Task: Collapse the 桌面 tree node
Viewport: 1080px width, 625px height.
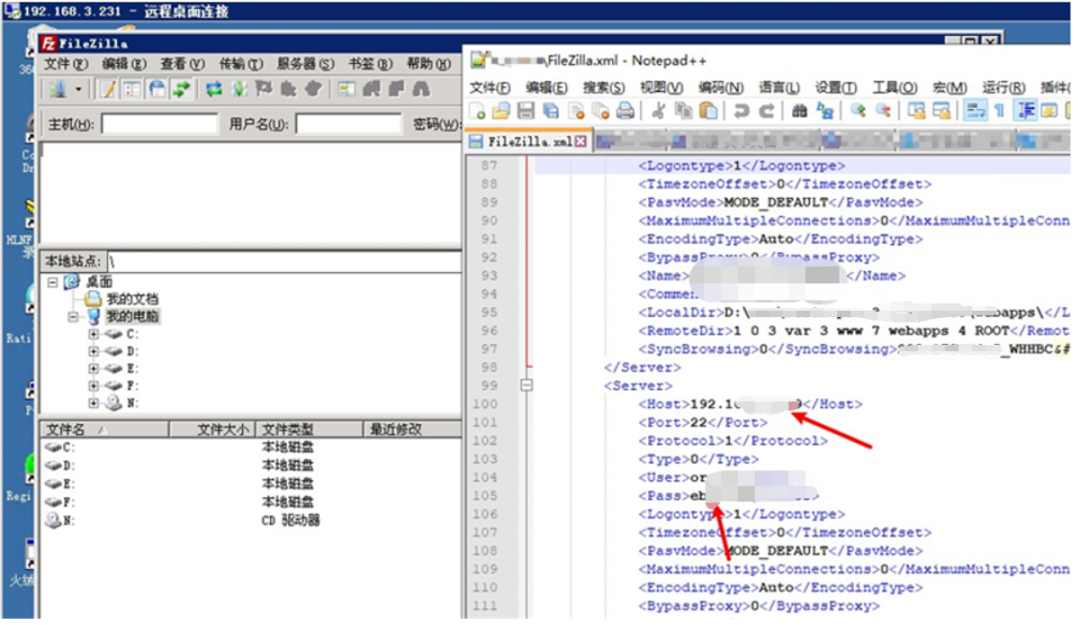Action: [x=52, y=282]
